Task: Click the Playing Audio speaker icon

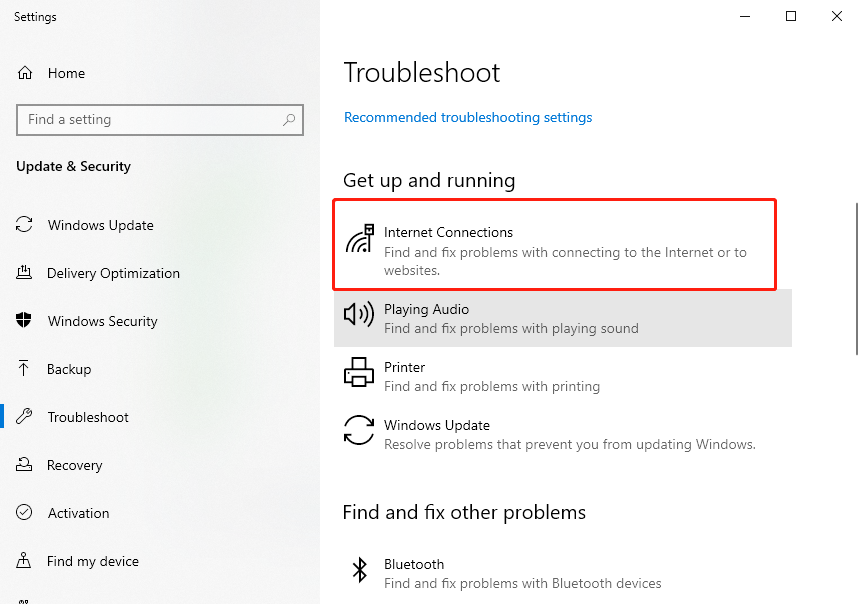Action: click(359, 314)
